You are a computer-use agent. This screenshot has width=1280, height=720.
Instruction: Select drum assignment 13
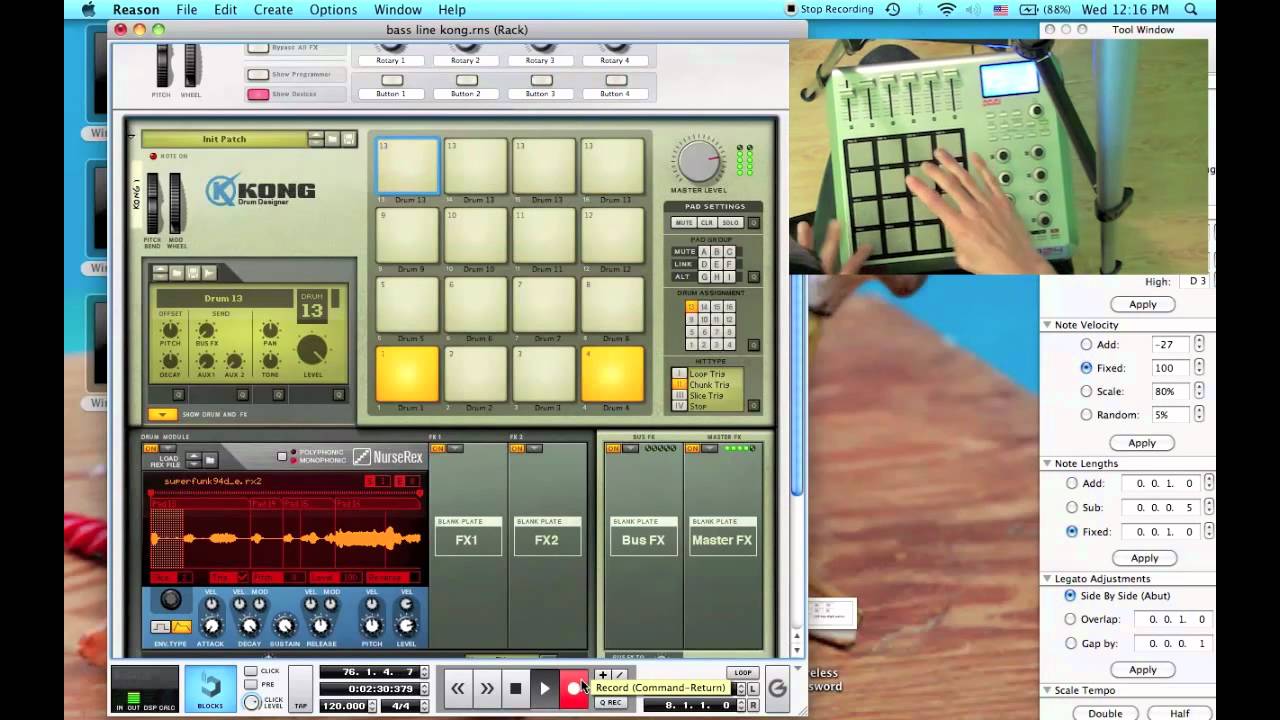tap(691, 307)
